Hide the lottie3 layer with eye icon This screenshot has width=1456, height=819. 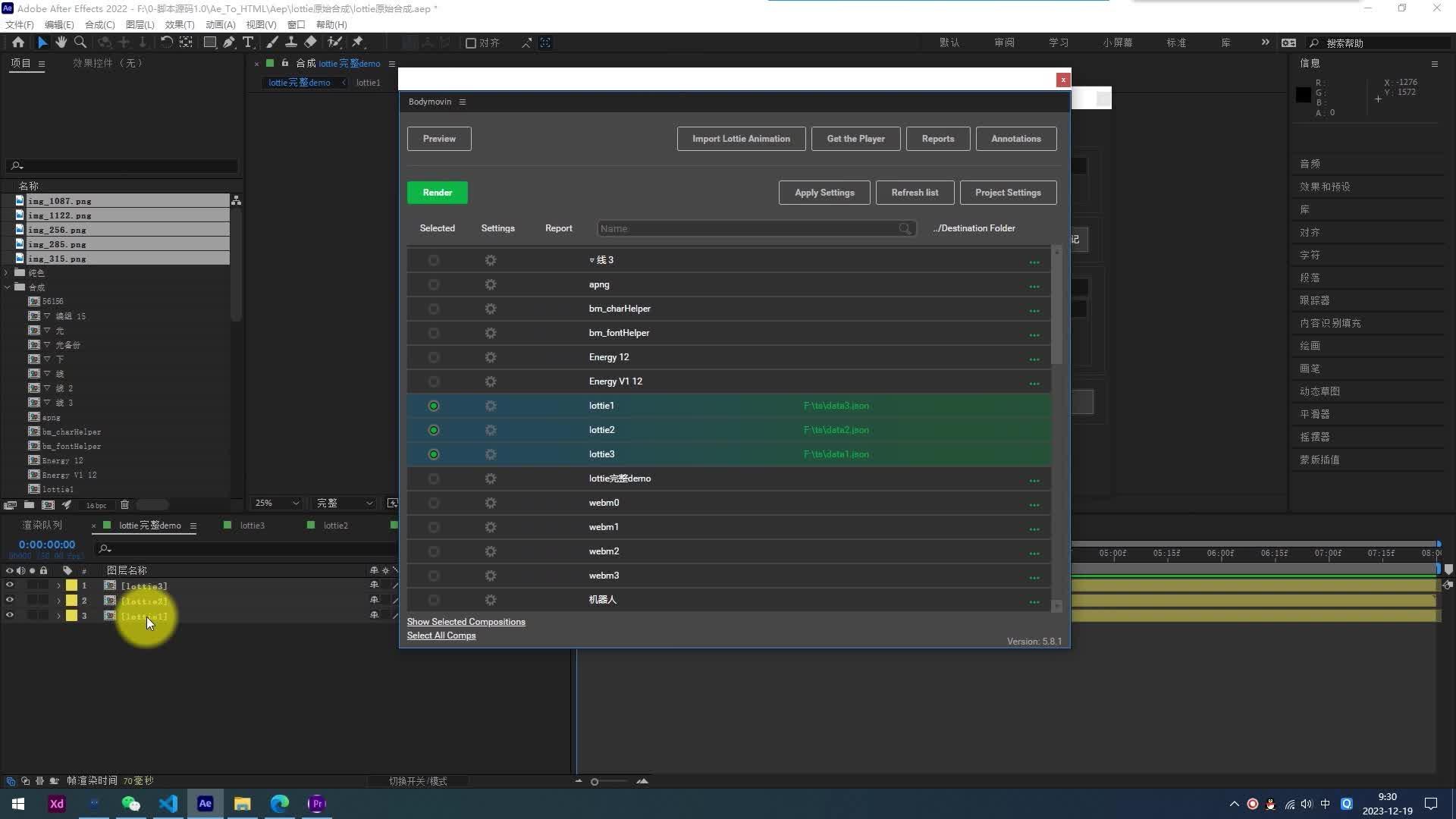[10, 585]
